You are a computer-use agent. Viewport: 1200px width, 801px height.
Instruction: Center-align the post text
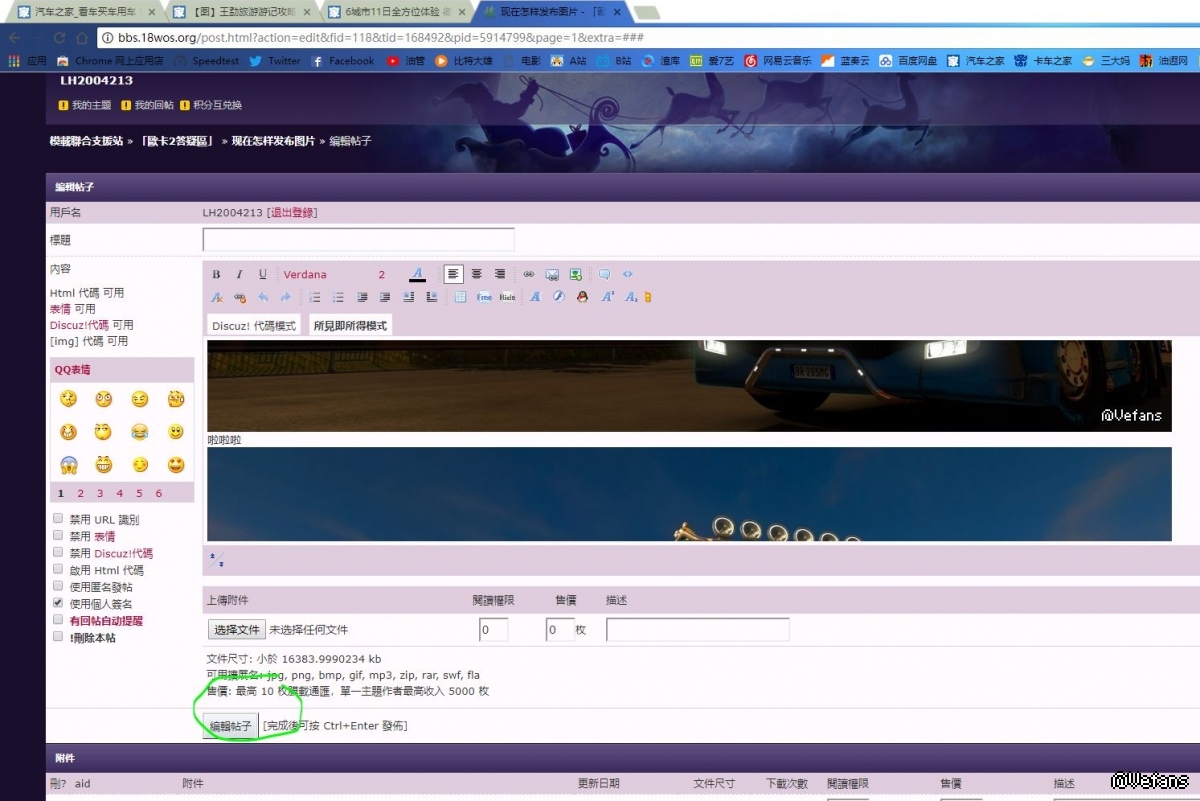click(477, 274)
